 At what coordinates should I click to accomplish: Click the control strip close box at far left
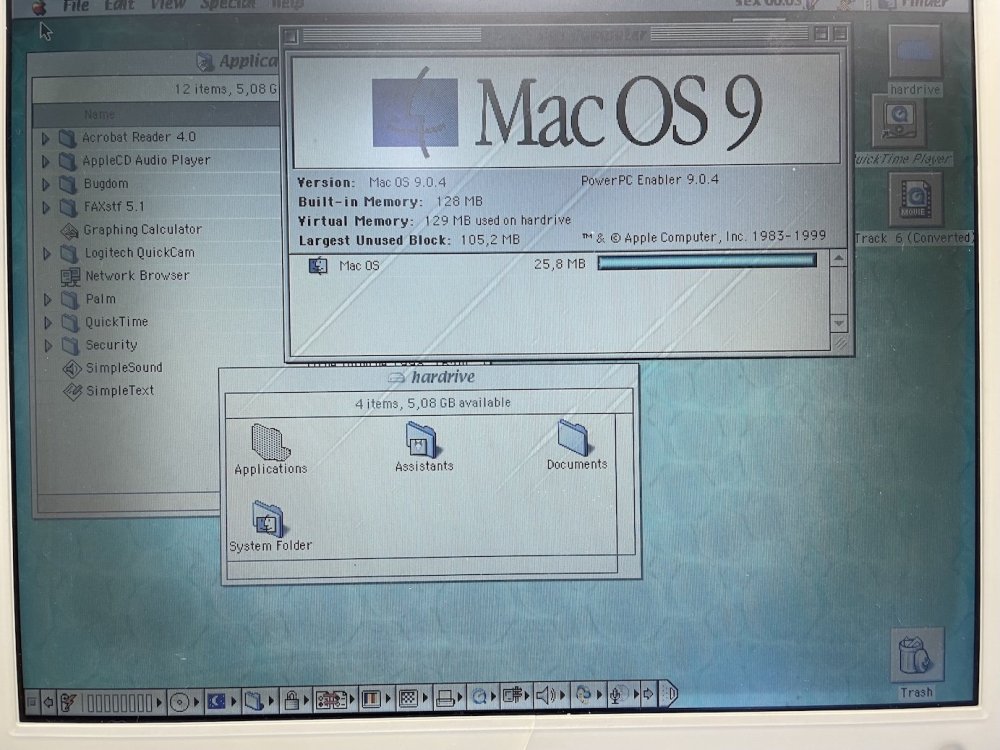pyautogui.click(x=31, y=703)
